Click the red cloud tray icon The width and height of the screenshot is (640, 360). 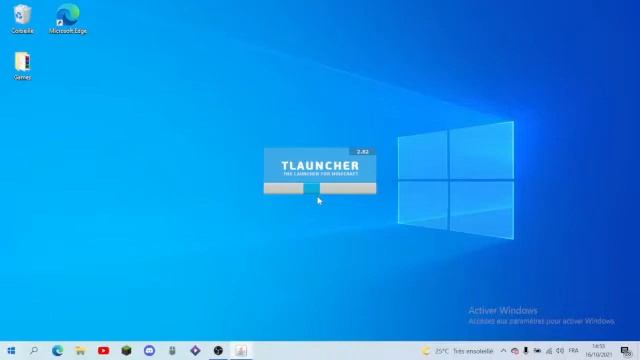tap(515, 351)
